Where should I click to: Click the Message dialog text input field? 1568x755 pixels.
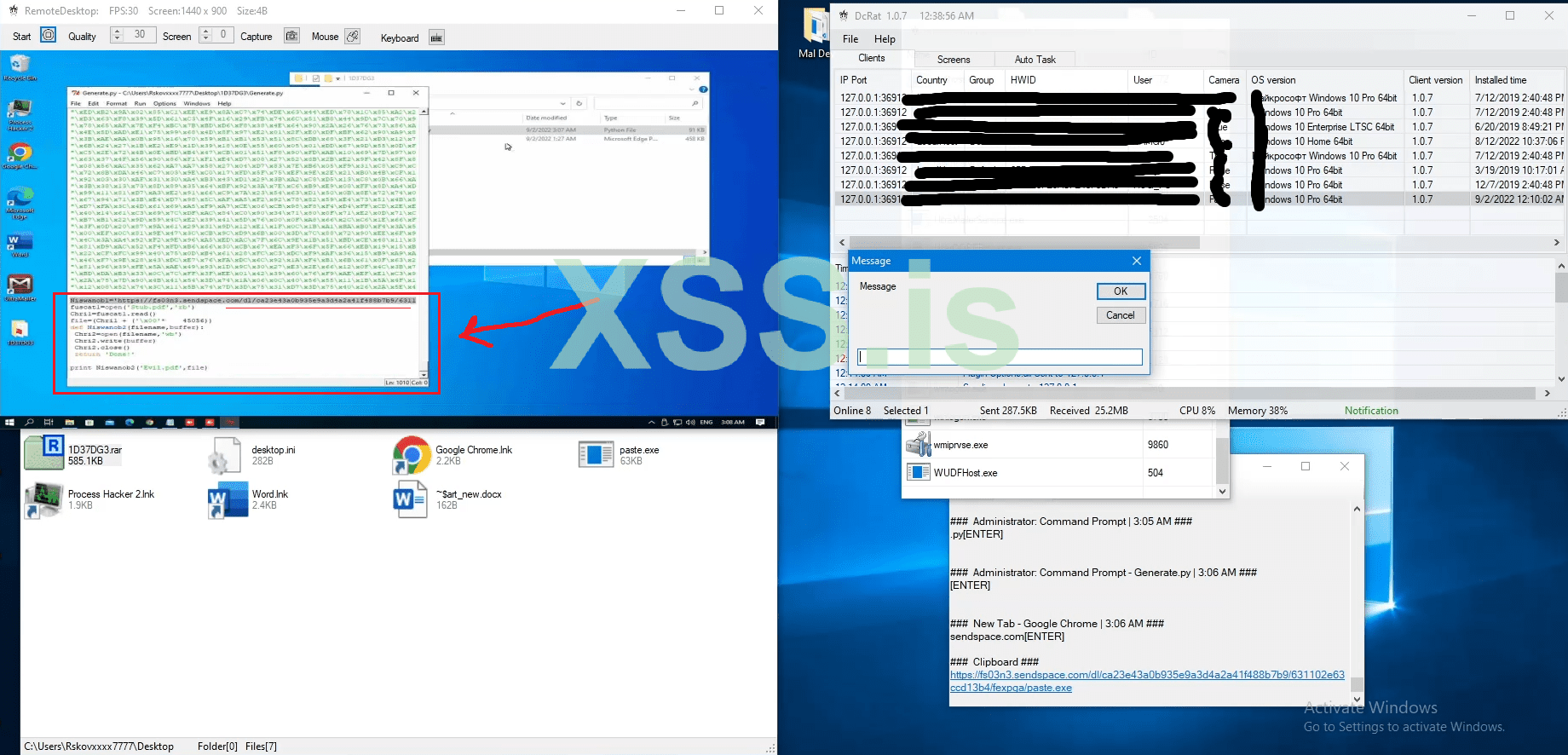(x=1000, y=357)
